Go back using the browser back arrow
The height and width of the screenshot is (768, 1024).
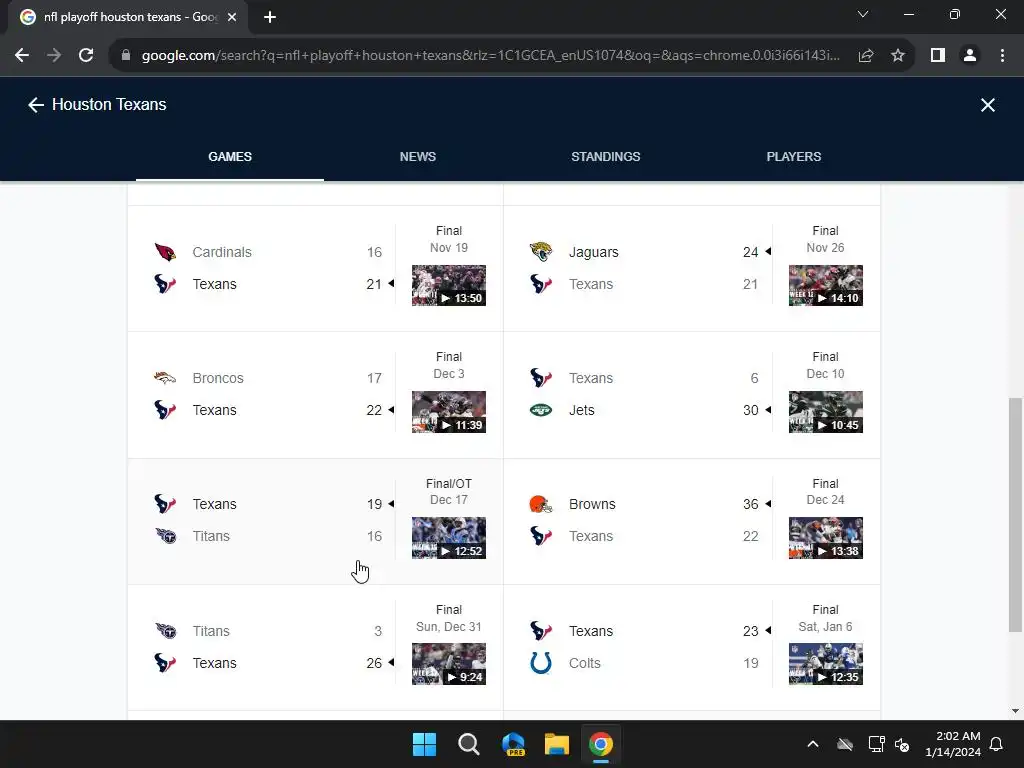pyautogui.click(x=22, y=56)
